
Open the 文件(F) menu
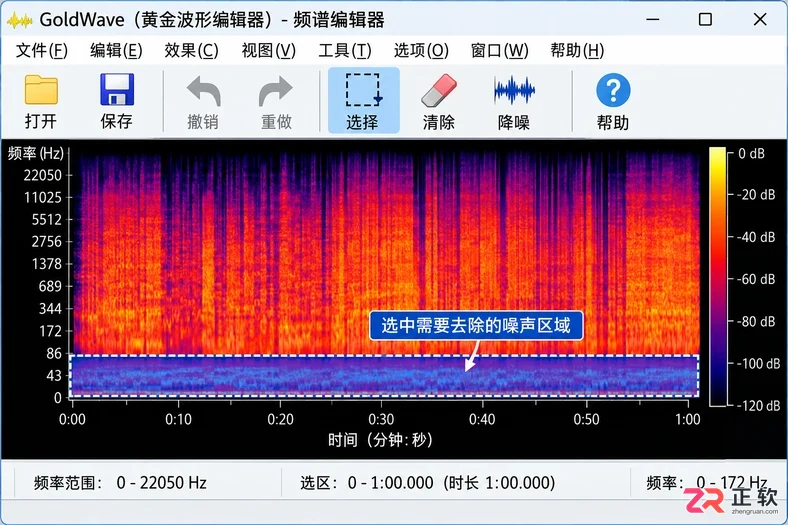coord(42,50)
